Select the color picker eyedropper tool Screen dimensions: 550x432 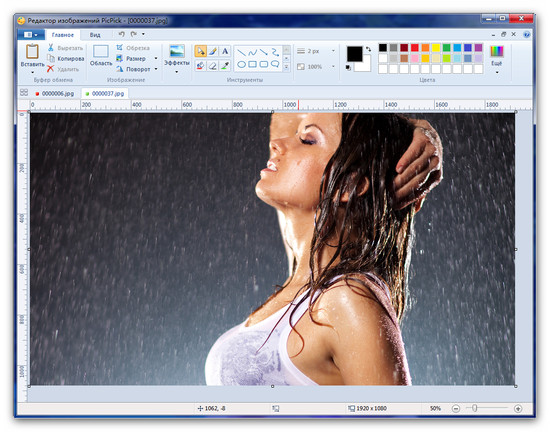point(225,65)
